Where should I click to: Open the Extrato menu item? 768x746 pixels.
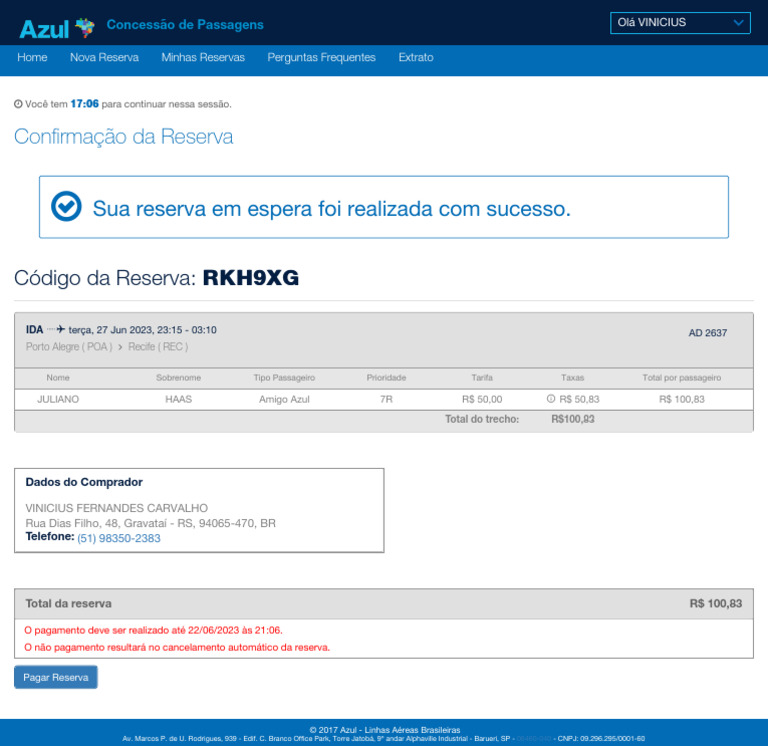(416, 57)
